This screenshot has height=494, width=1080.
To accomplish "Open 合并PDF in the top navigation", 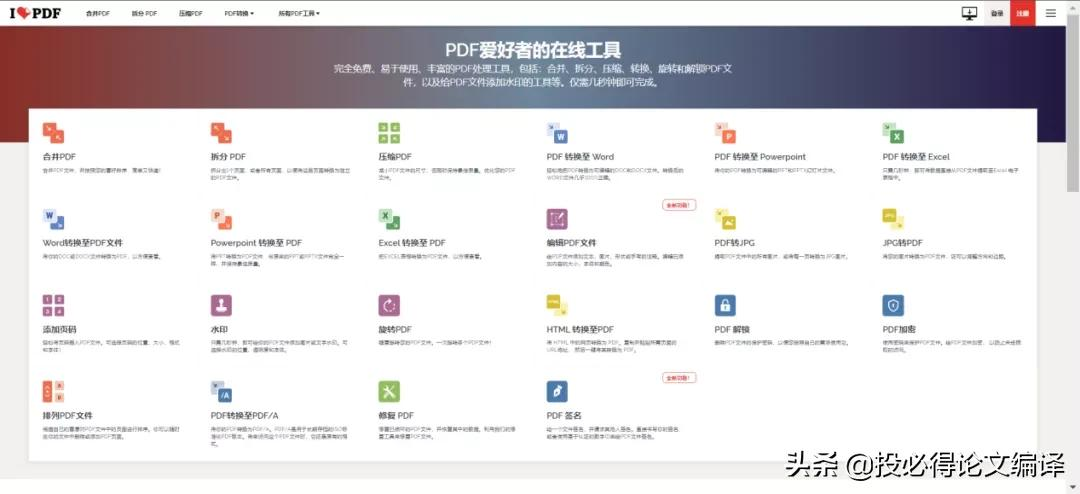I will coord(98,13).
